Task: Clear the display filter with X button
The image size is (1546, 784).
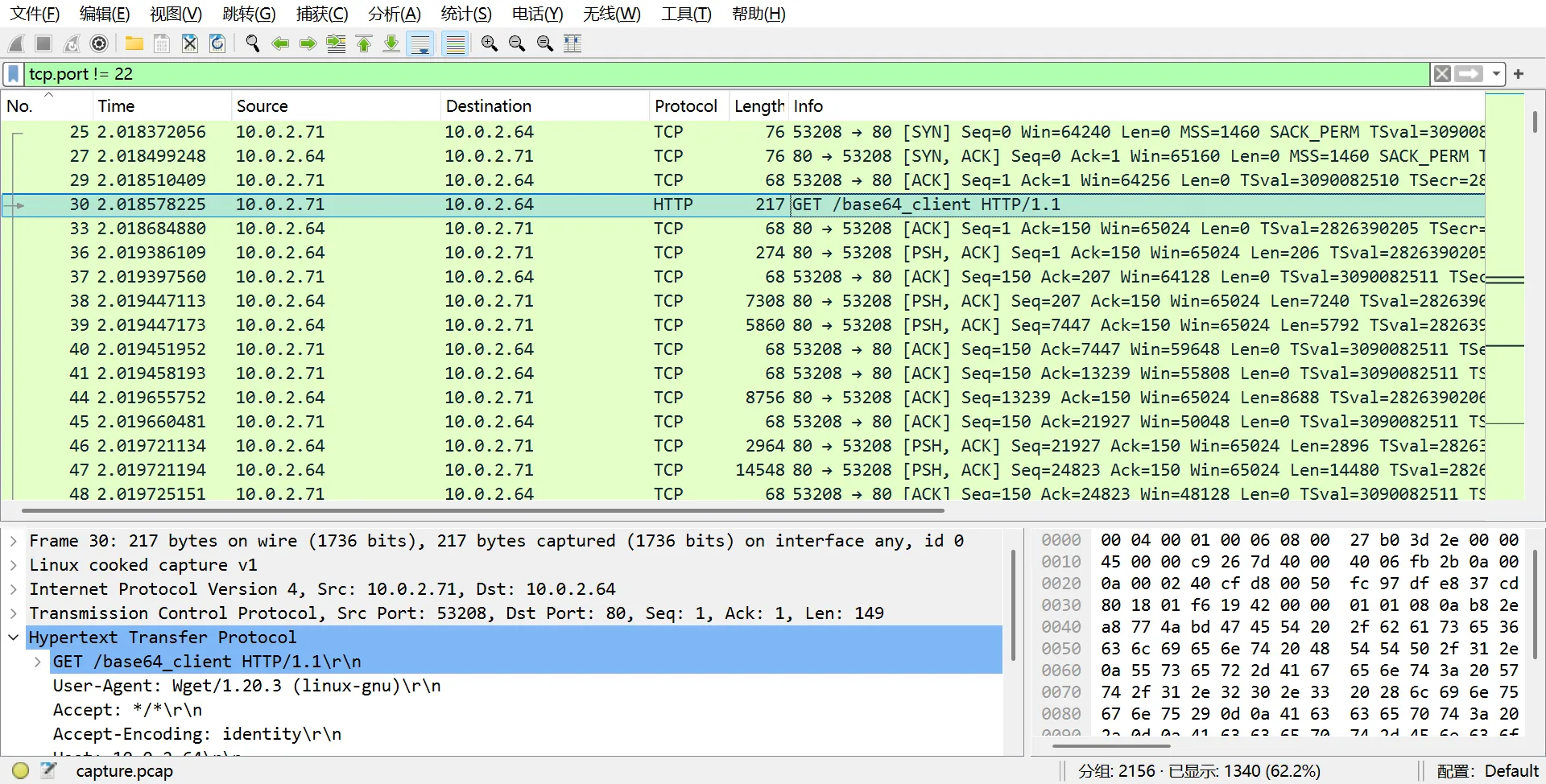Action: pyautogui.click(x=1442, y=74)
